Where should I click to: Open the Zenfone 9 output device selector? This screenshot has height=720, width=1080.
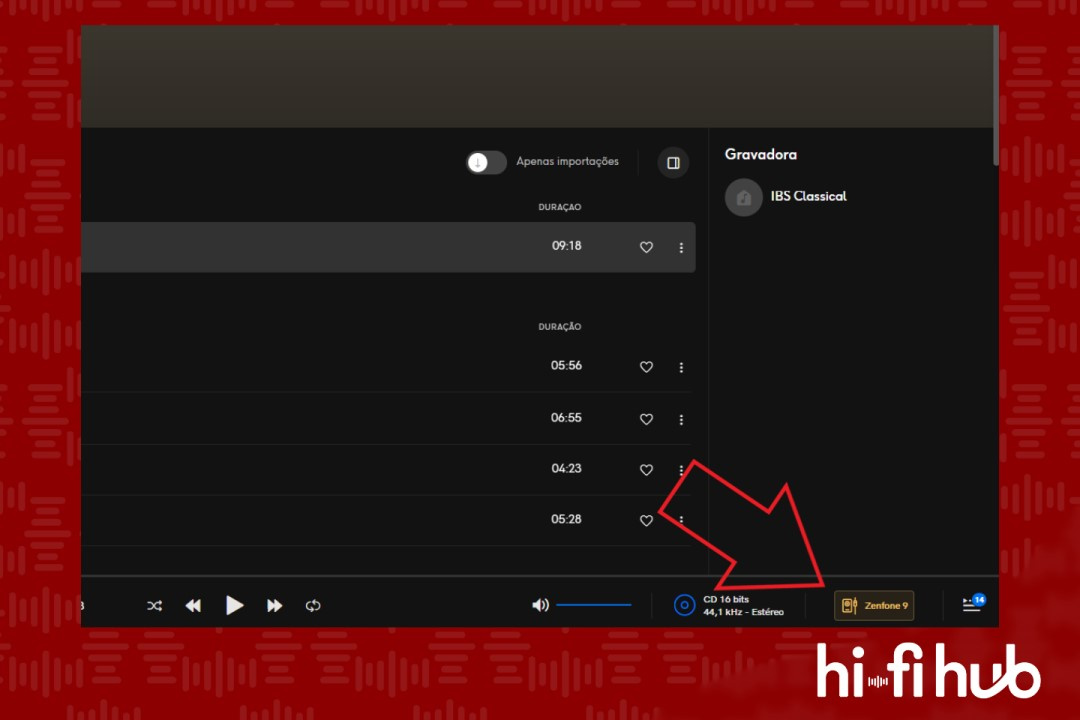click(874, 605)
